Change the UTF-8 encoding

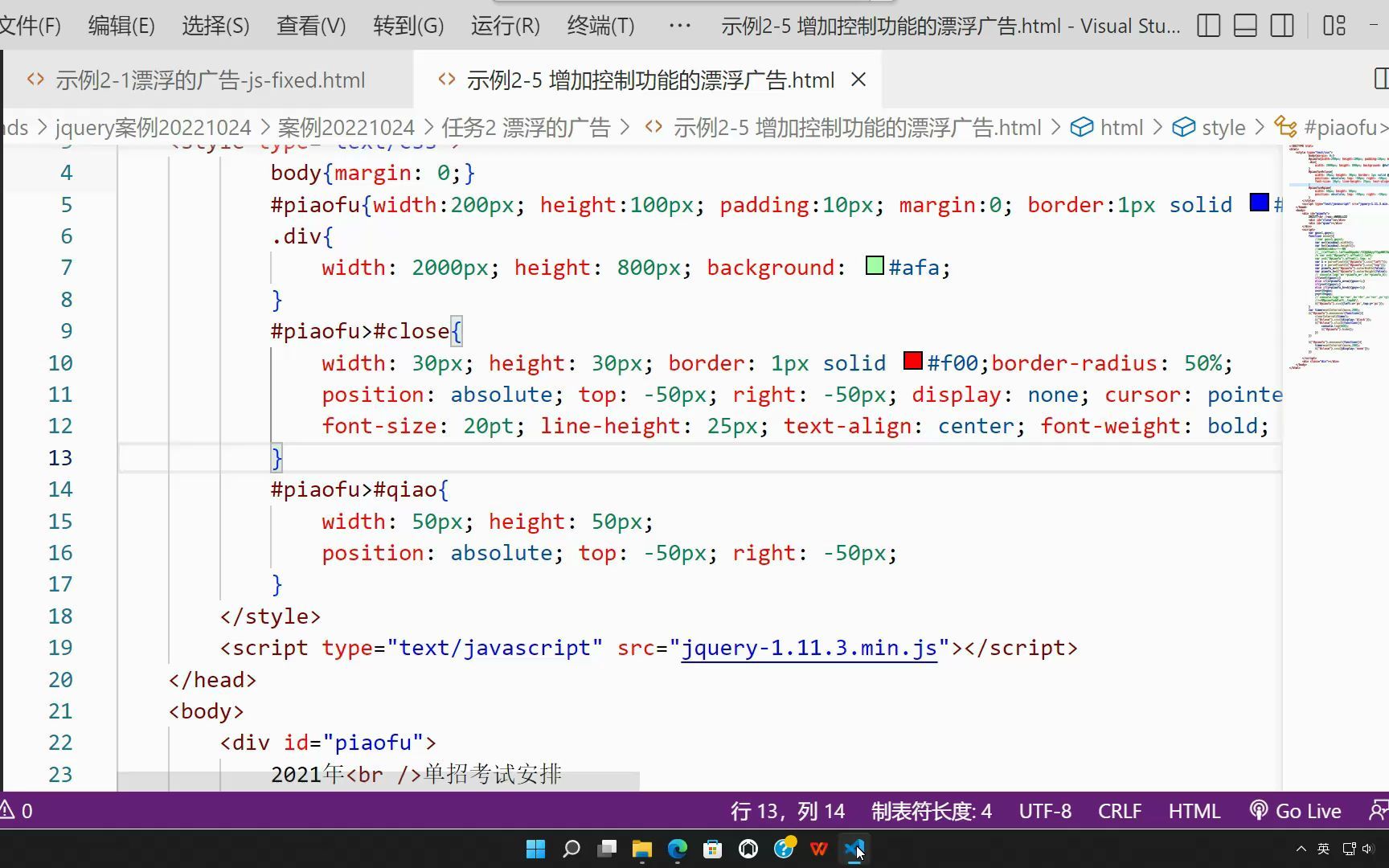tap(1045, 811)
